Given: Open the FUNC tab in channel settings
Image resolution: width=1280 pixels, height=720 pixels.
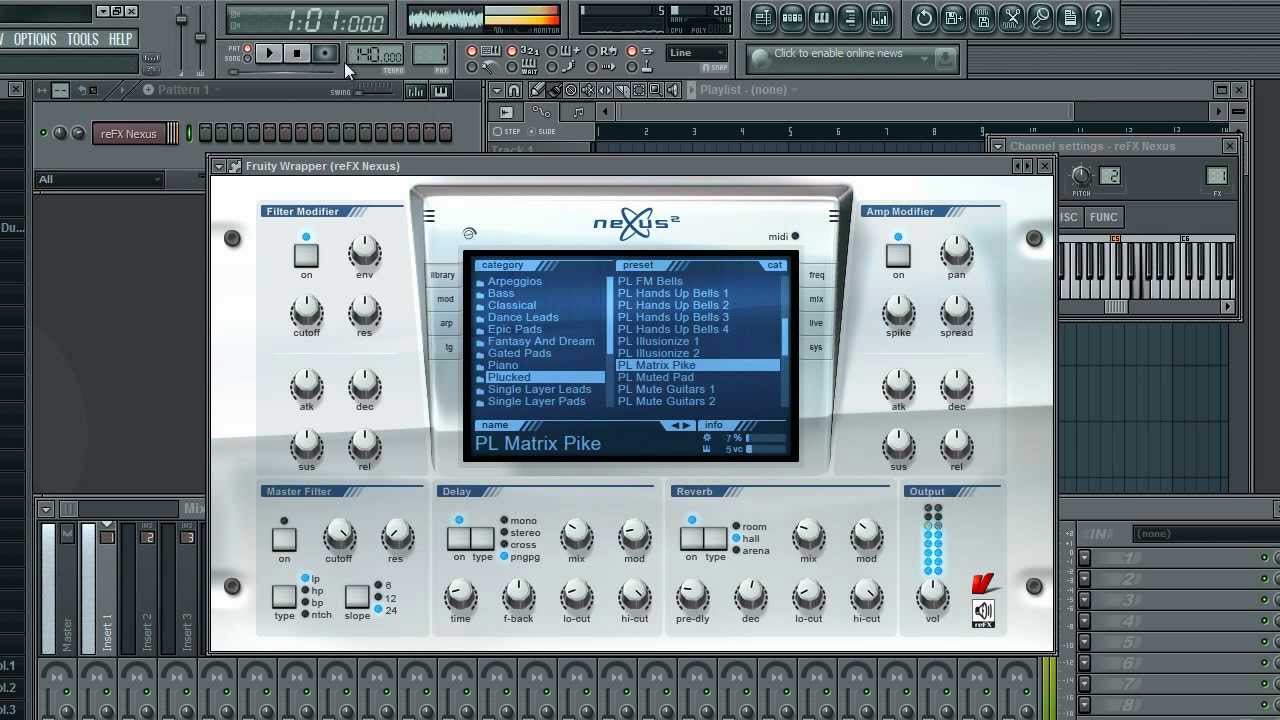Looking at the screenshot, I should (x=1104, y=217).
